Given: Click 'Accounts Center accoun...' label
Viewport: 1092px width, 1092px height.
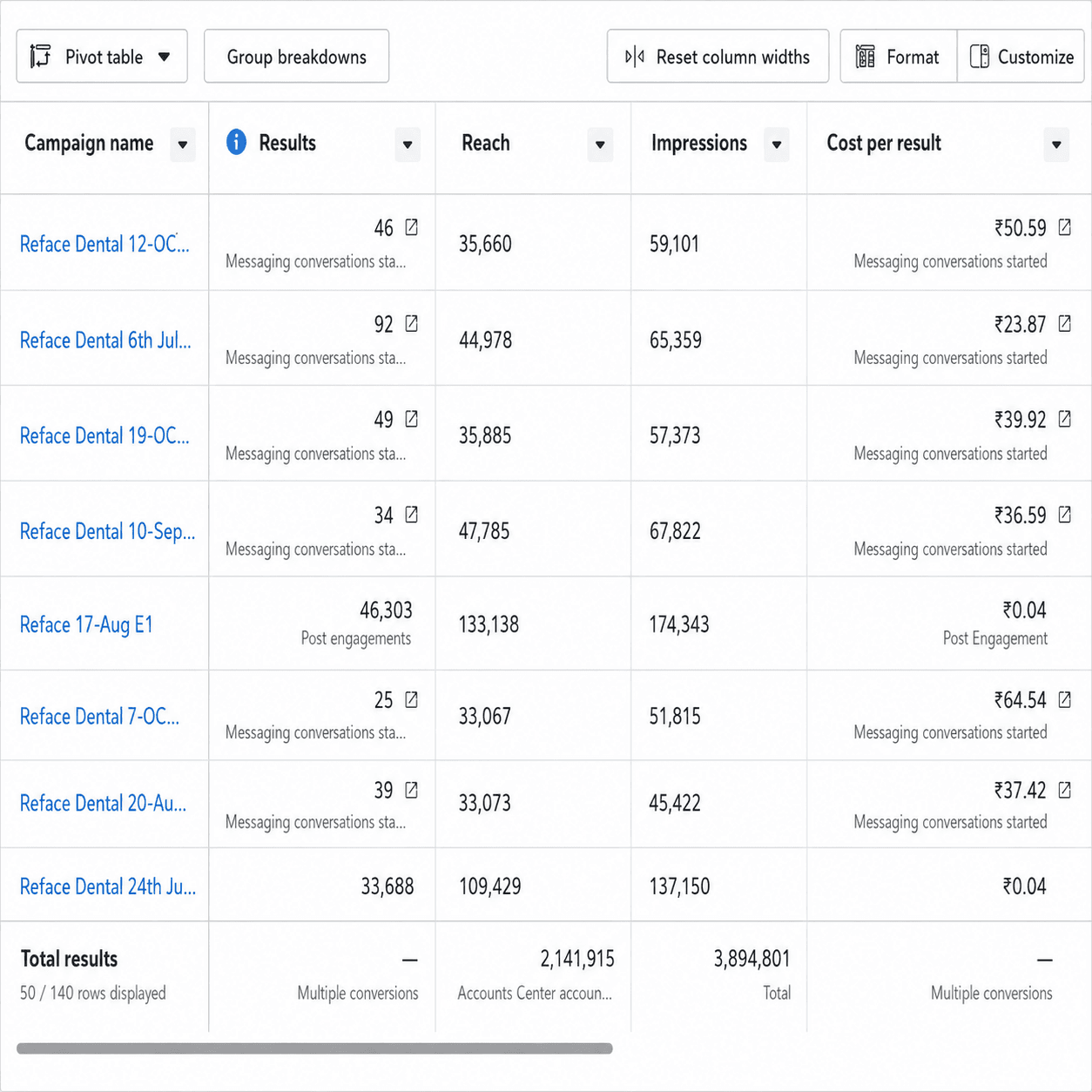Looking at the screenshot, I should [535, 993].
